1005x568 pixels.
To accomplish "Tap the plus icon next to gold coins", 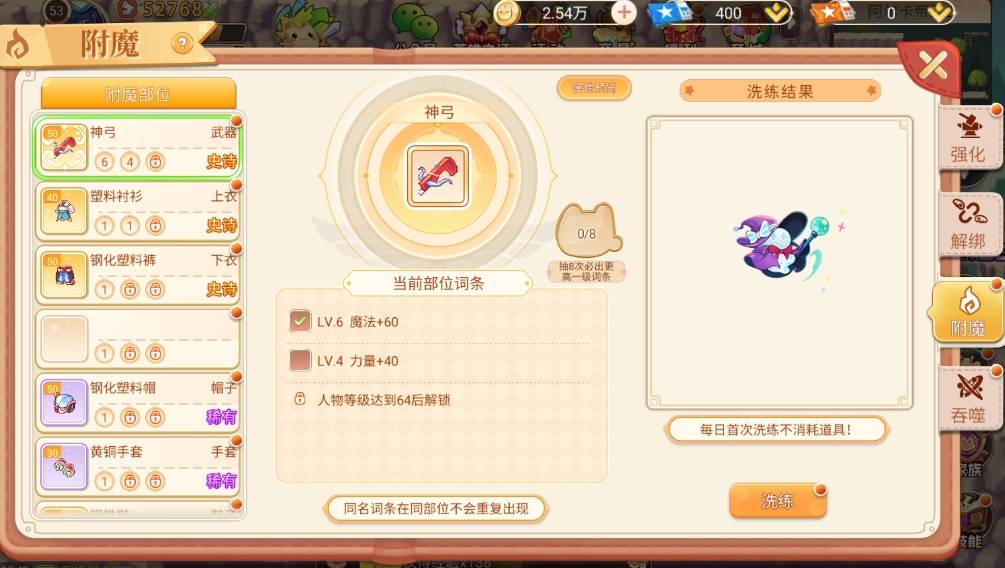I will tap(624, 12).
